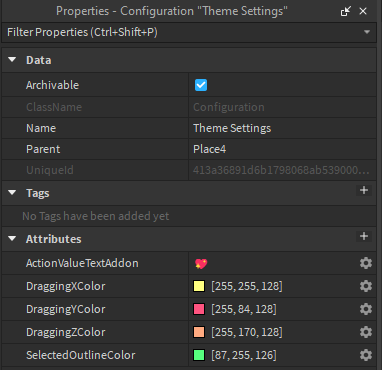Click the green SelectedOutlineColor swatch
This screenshot has height=370, width=382.
click(199, 355)
